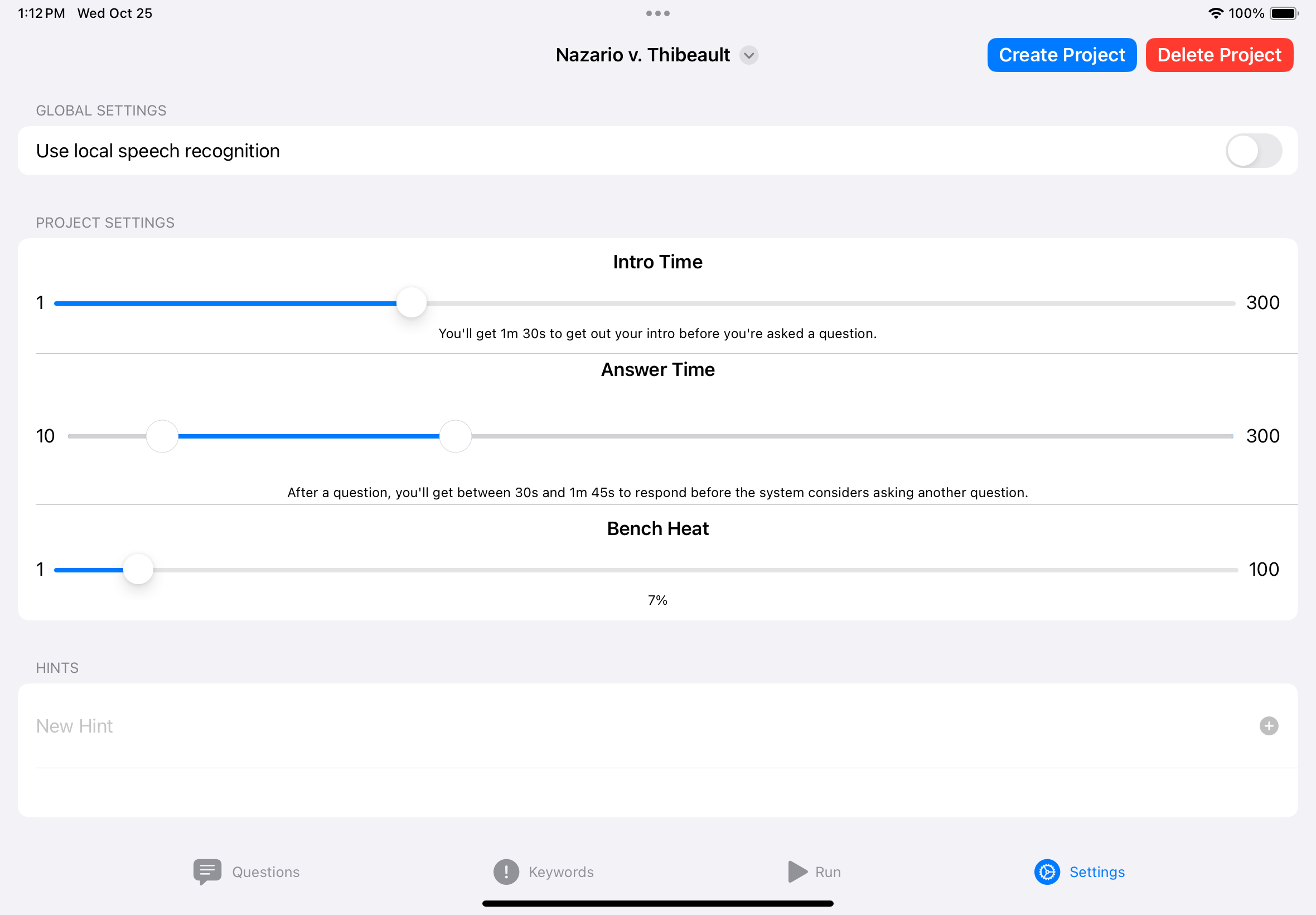The image size is (1316, 915).
Task: Switch to the Keywords tab label
Action: click(561, 871)
